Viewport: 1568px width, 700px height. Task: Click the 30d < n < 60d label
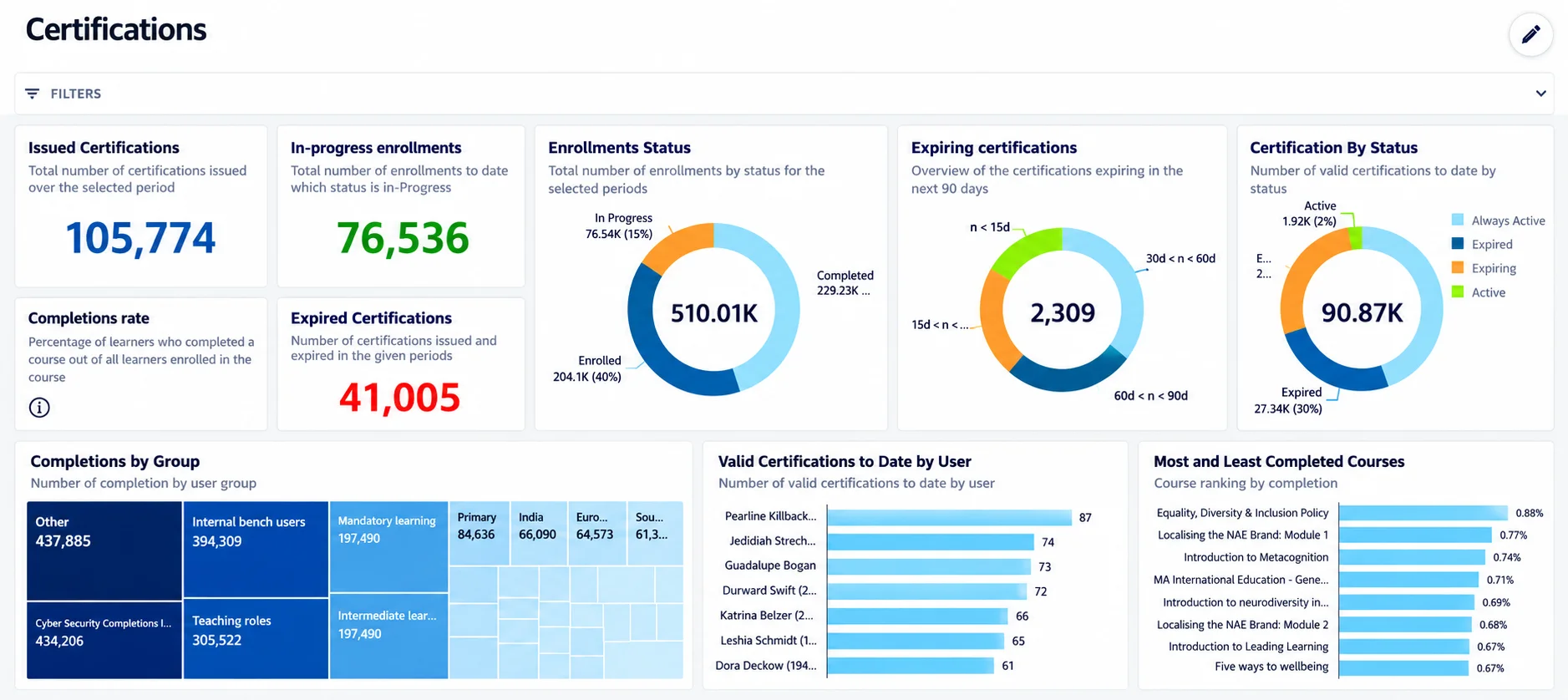pyautogui.click(x=1180, y=258)
